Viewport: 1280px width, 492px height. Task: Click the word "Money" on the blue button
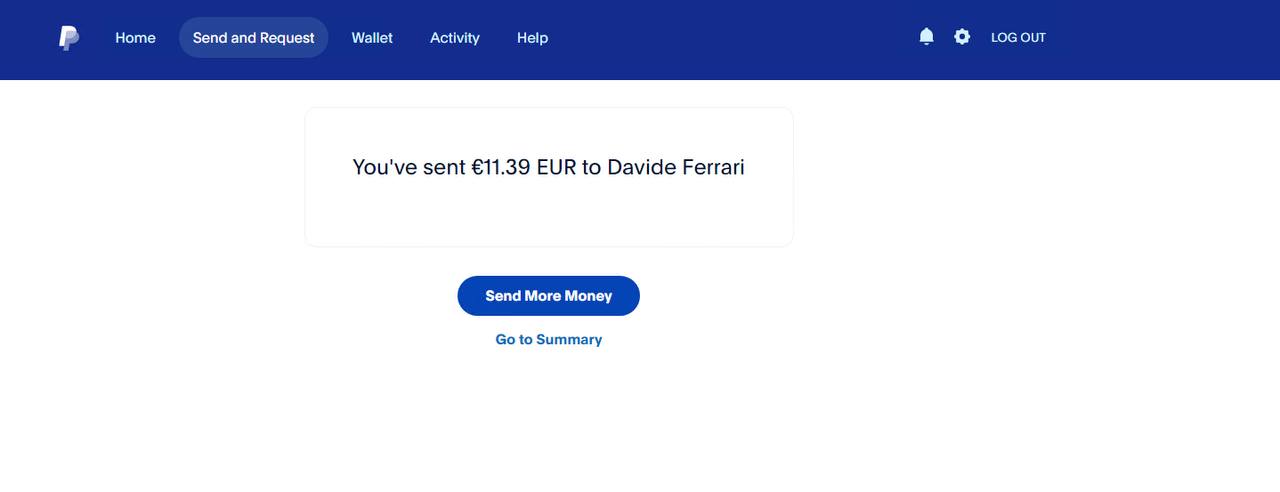(588, 296)
